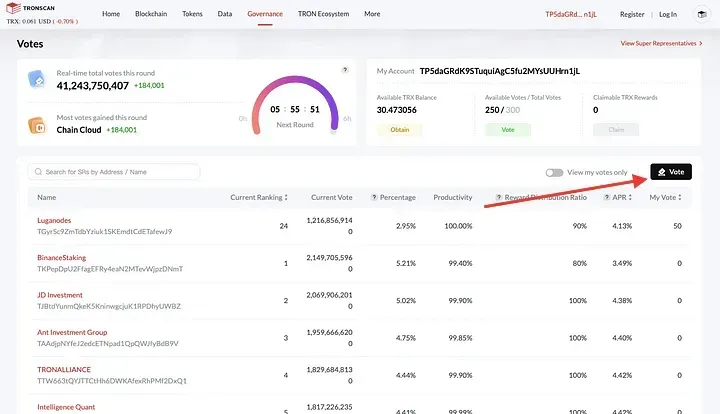Open the Intelligence Quant representative link
720x414 pixels.
pos(66,407)
